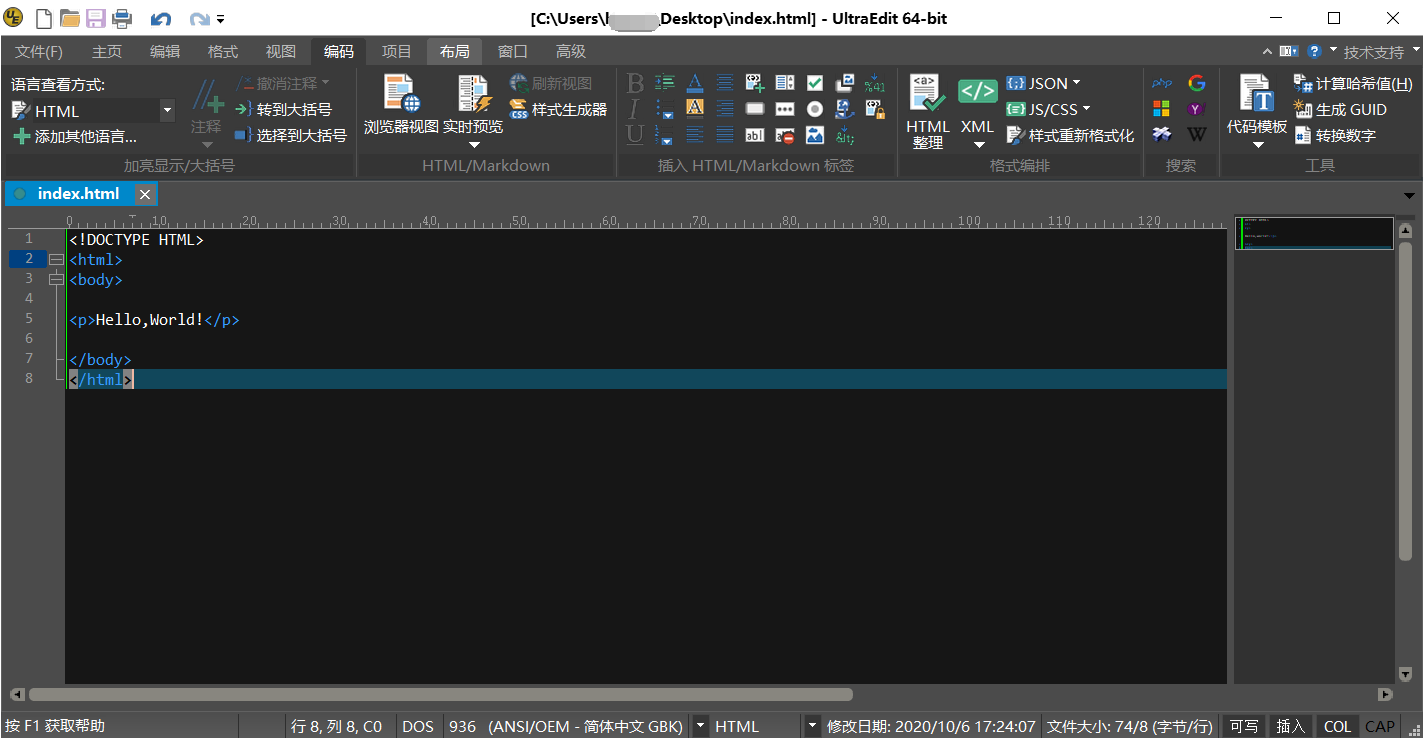The image size is (1424, 739).
Task: Create a new file from quick access toolbar
Action: 43,18
